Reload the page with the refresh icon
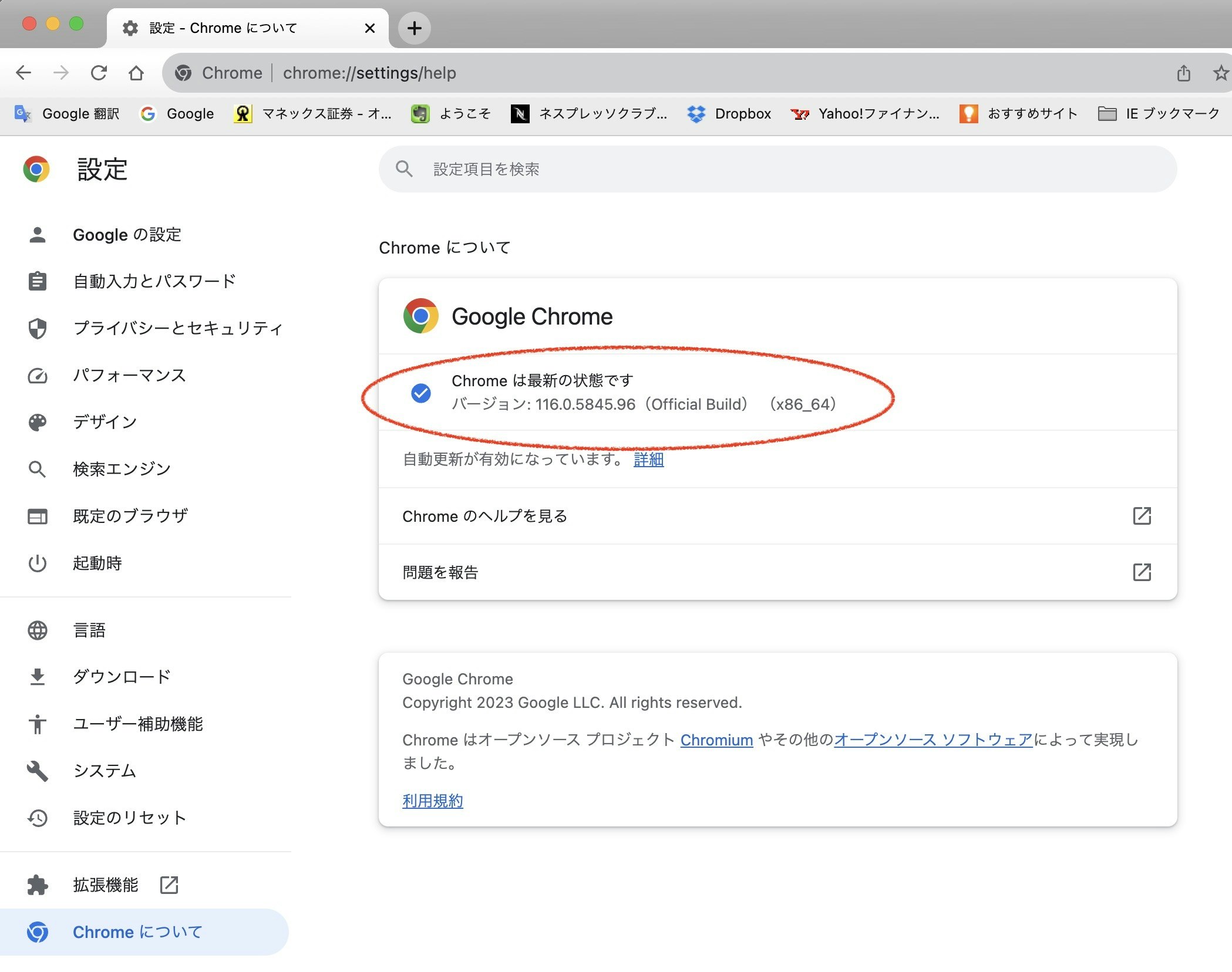This screenshot has height=972, width=1232. pyautogui.click(x=99, y=73)
